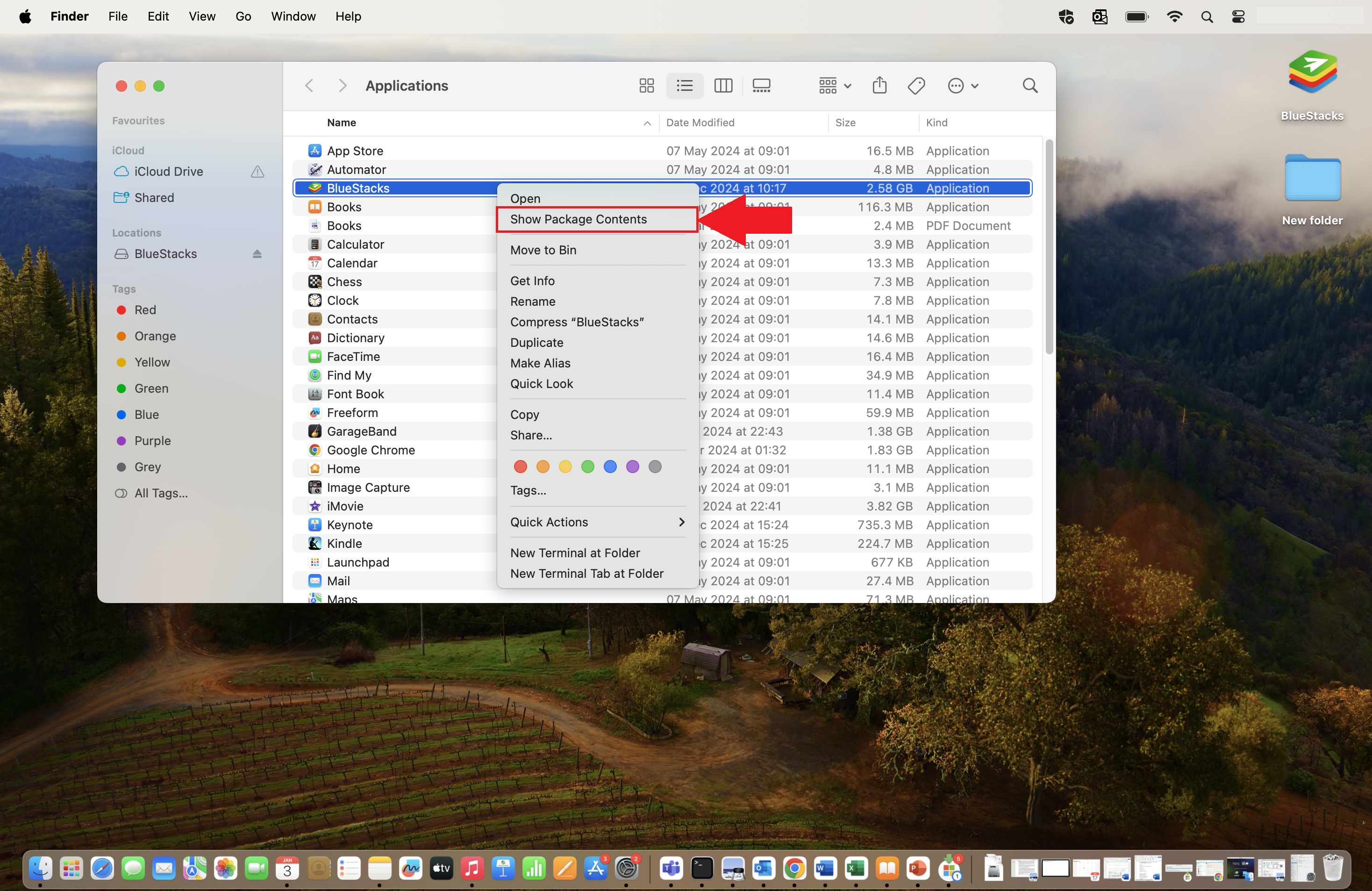Open Microsoft Word from the Dock
Image resolution: width=1372 pixels, height=891 pixels.
pyautogui.click(x=825, y=868)
